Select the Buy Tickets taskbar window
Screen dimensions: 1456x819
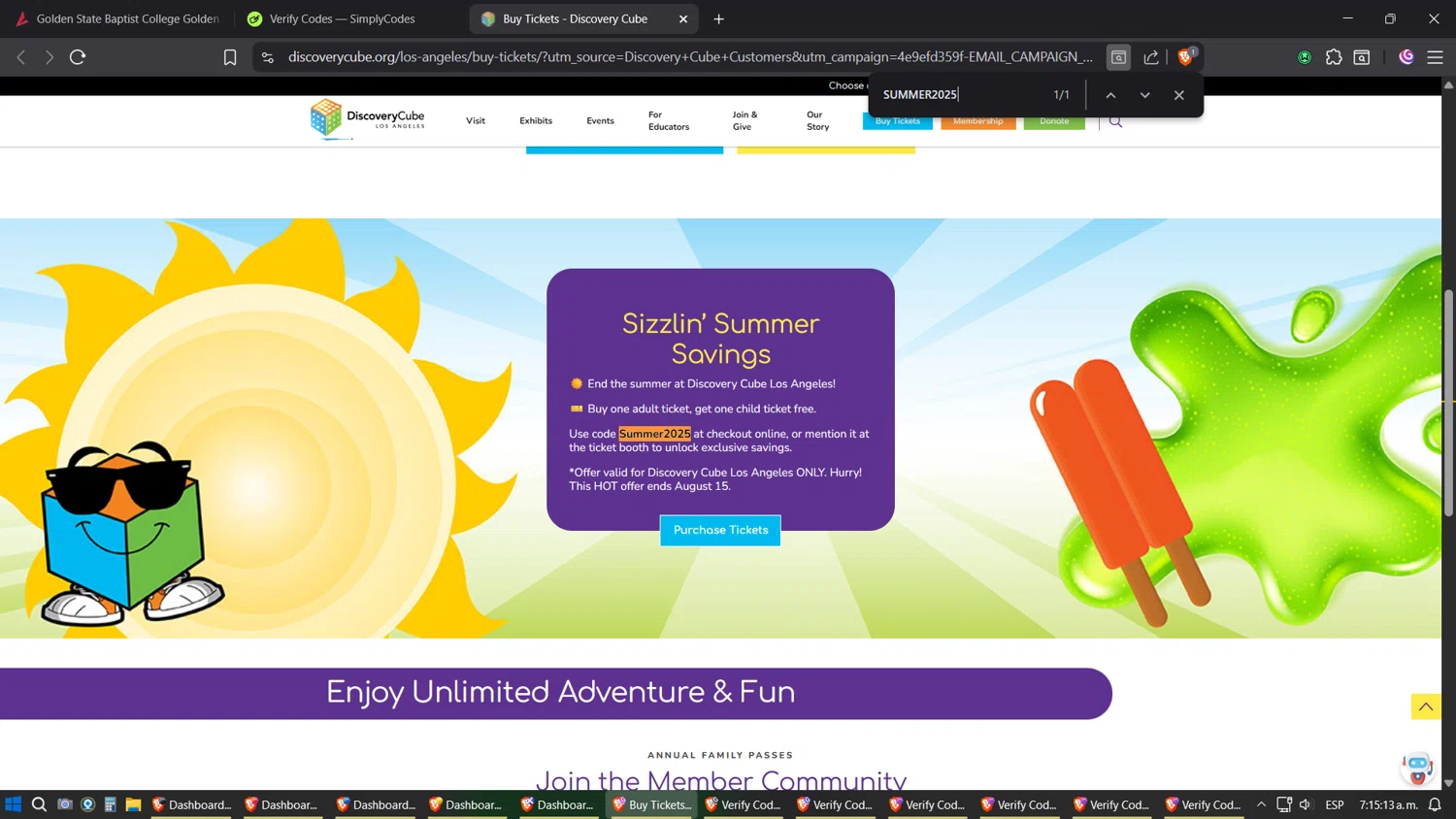[652, 804]
